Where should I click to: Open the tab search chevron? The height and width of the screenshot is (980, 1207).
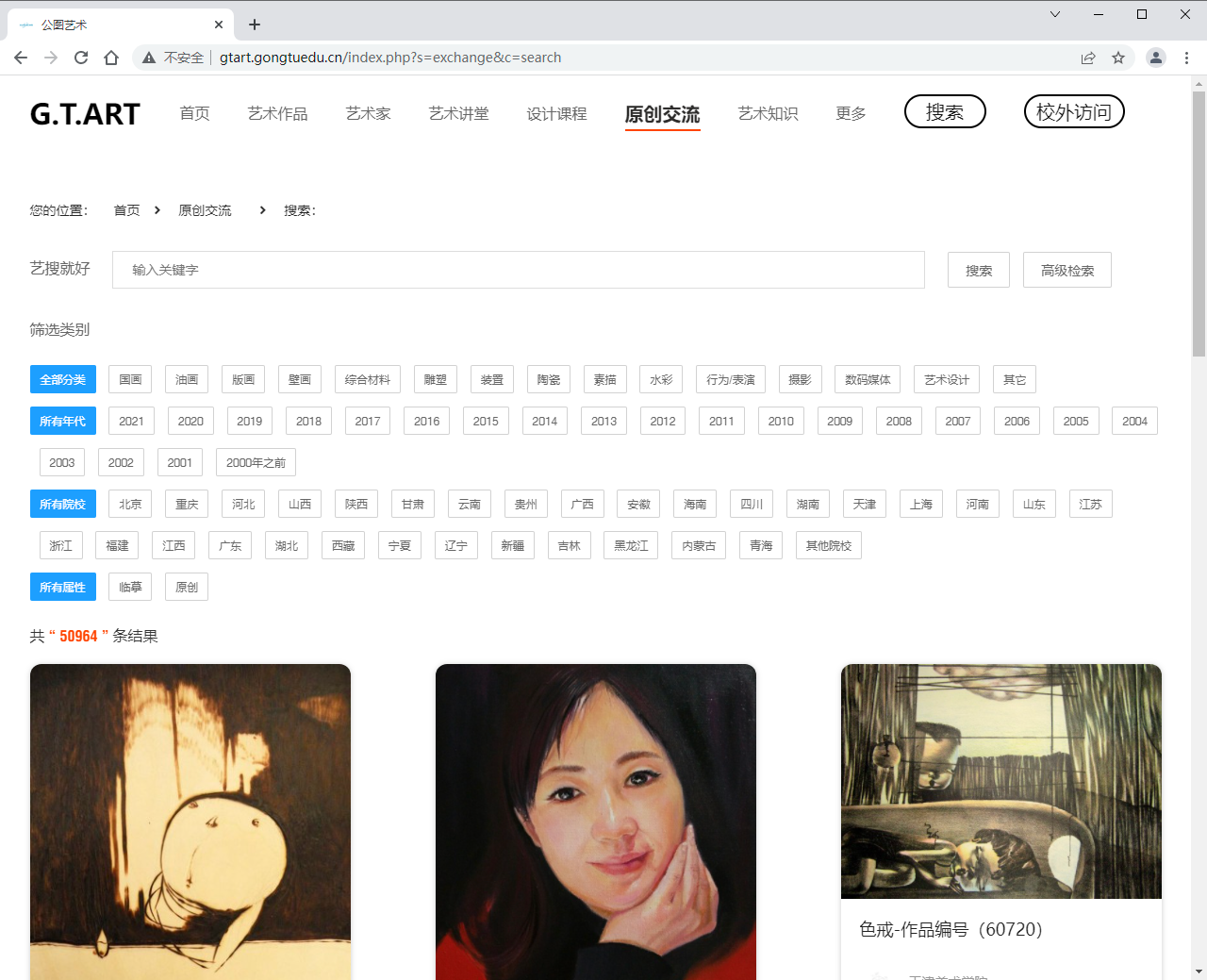[x=1055, y=14]
